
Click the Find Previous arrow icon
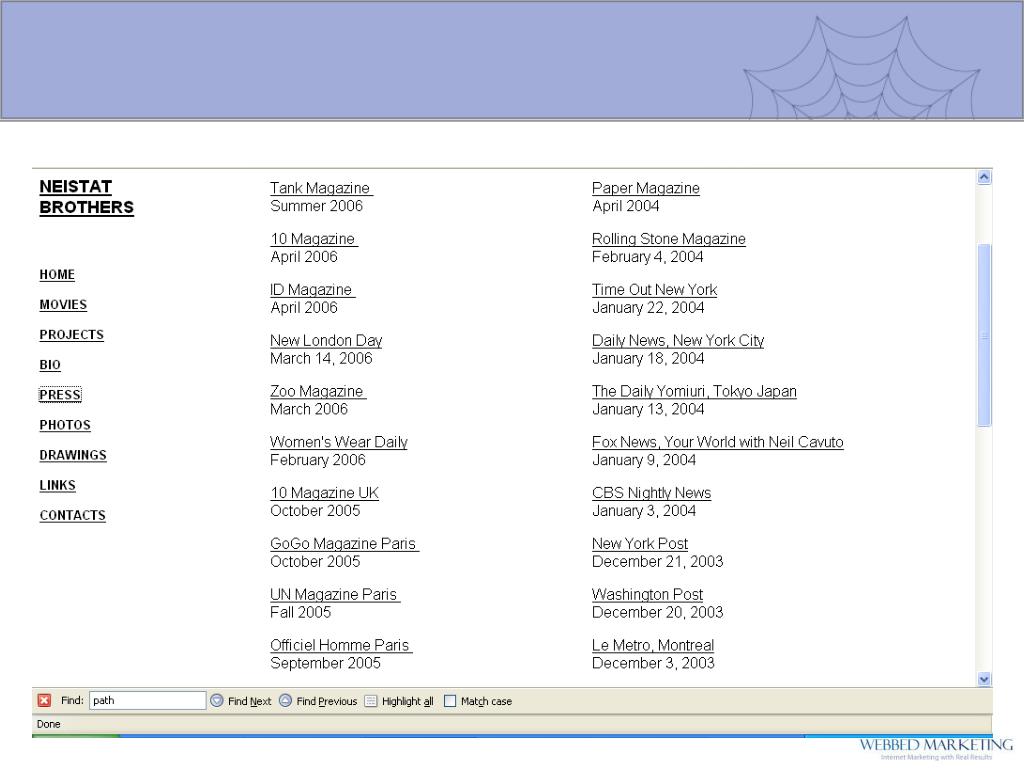(285, 701)
